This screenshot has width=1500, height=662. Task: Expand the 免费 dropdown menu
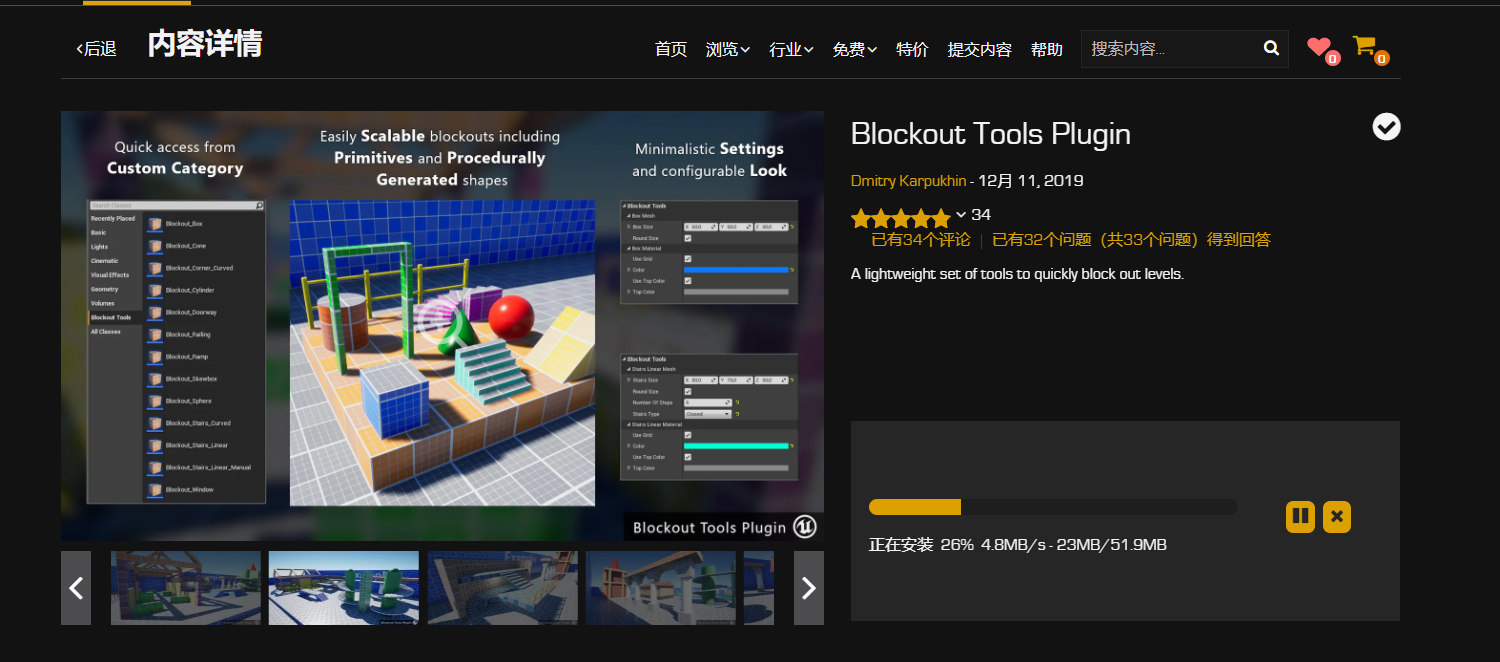click(x=855, y=49)
